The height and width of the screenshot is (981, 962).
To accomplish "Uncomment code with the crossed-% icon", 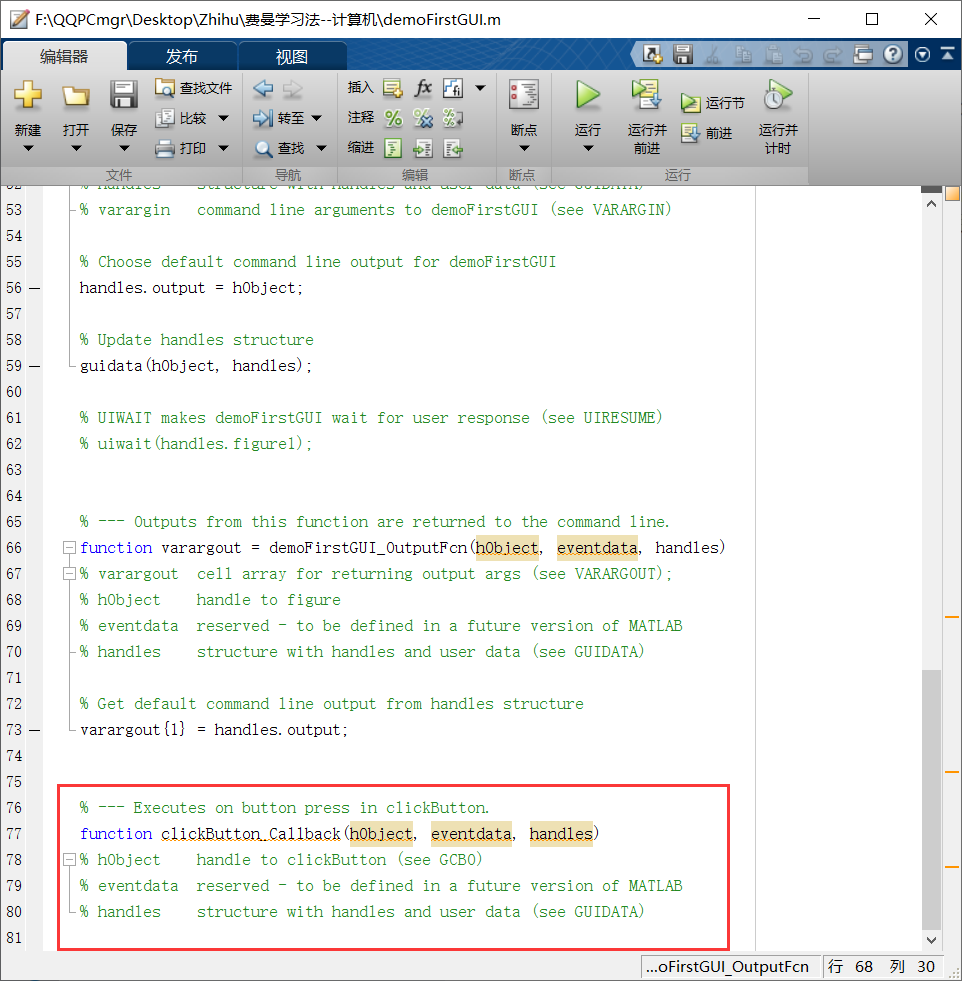I will click(422, 118).
